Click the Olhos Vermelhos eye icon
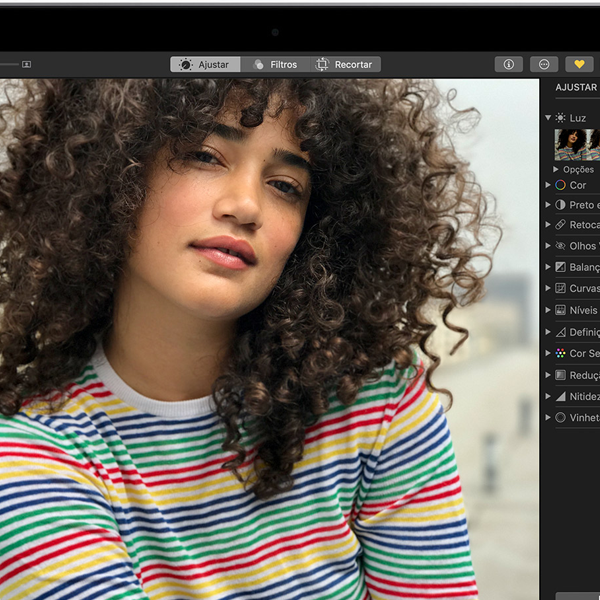This screenshot has height=600, width=600. pos(561,246)
